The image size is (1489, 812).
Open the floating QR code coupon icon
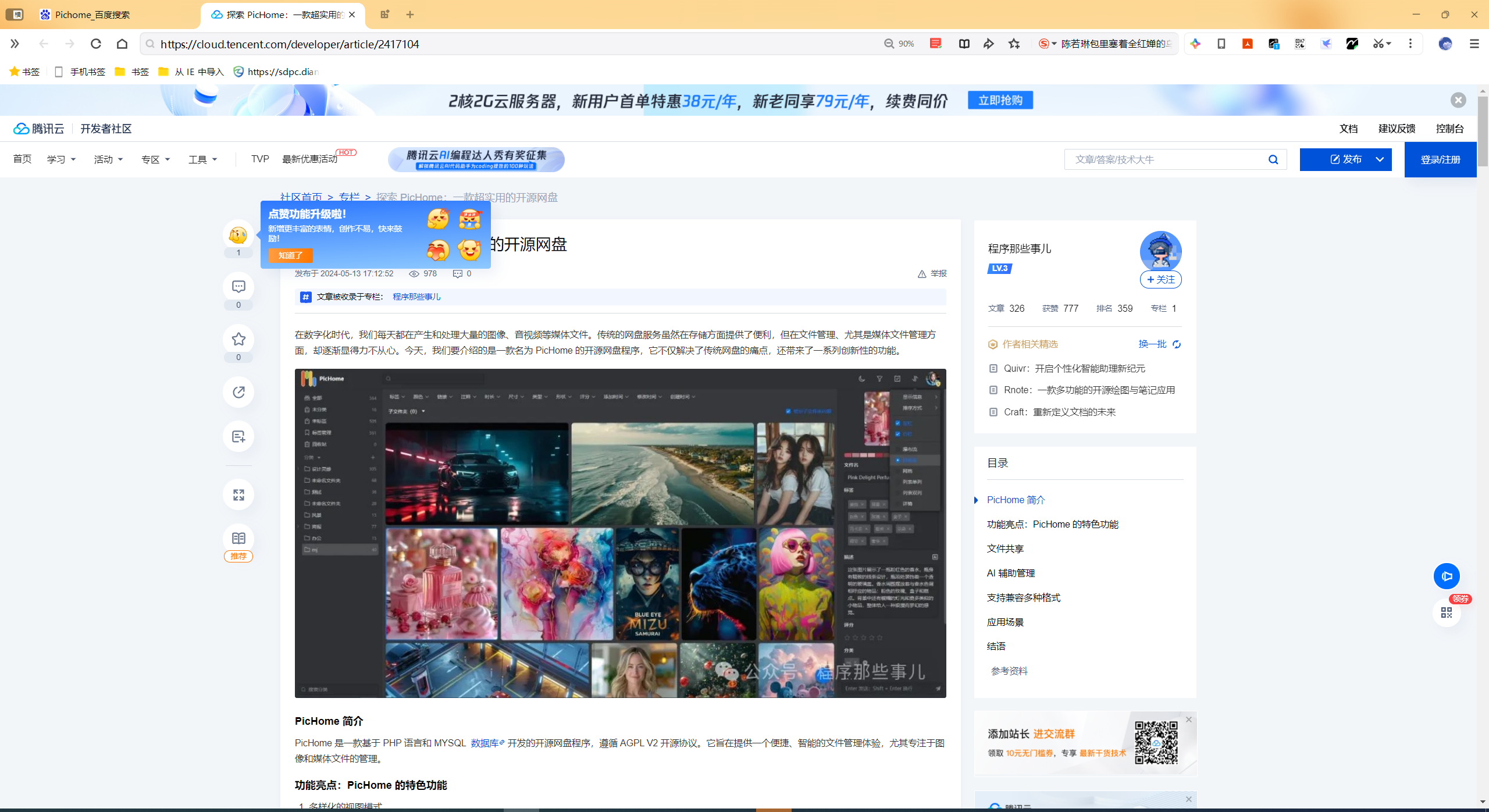pos(1447,612)
